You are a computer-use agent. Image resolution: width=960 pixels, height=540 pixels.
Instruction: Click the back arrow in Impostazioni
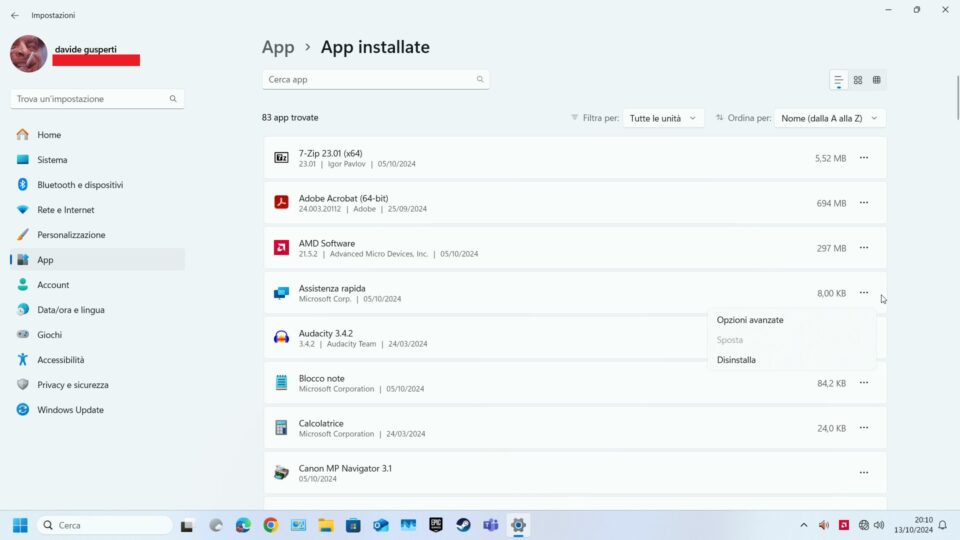(x=15, y=15)
